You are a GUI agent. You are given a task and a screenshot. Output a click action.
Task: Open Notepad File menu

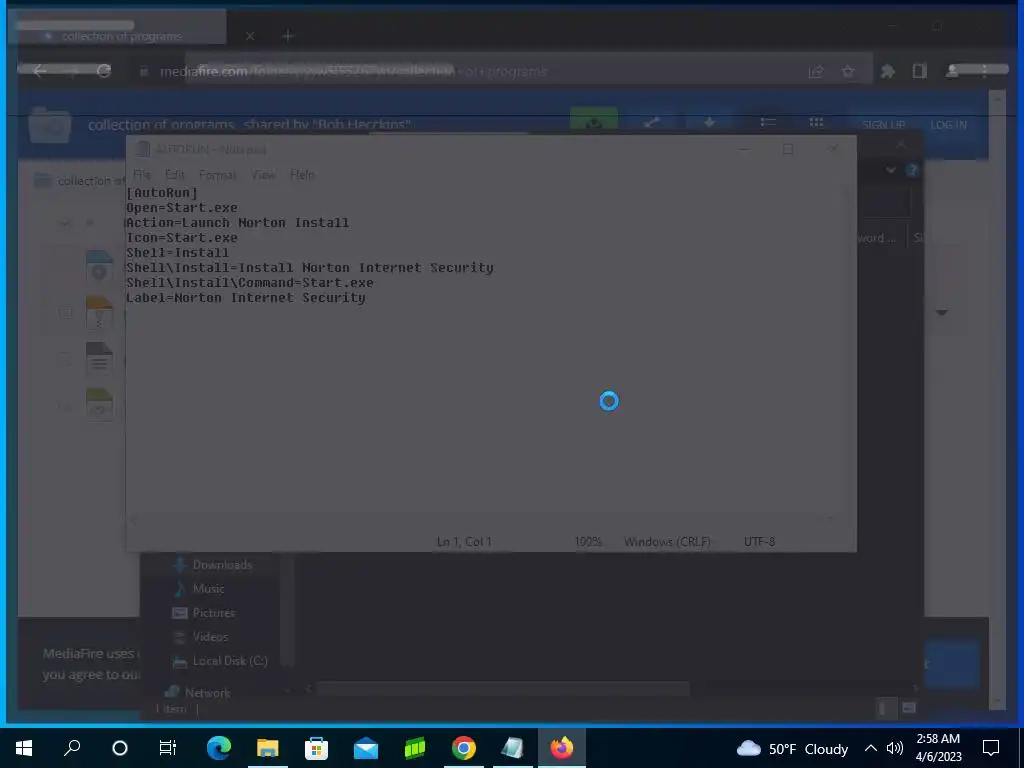pyautogui.click(x=142, y=174)
